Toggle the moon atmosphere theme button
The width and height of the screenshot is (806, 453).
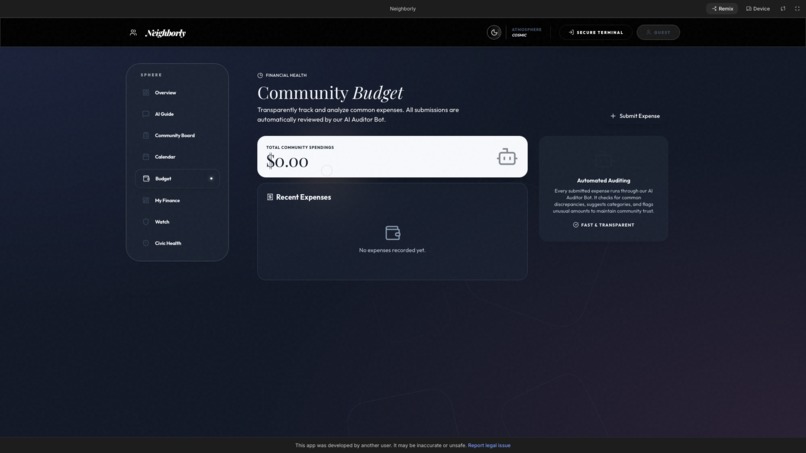493,32
